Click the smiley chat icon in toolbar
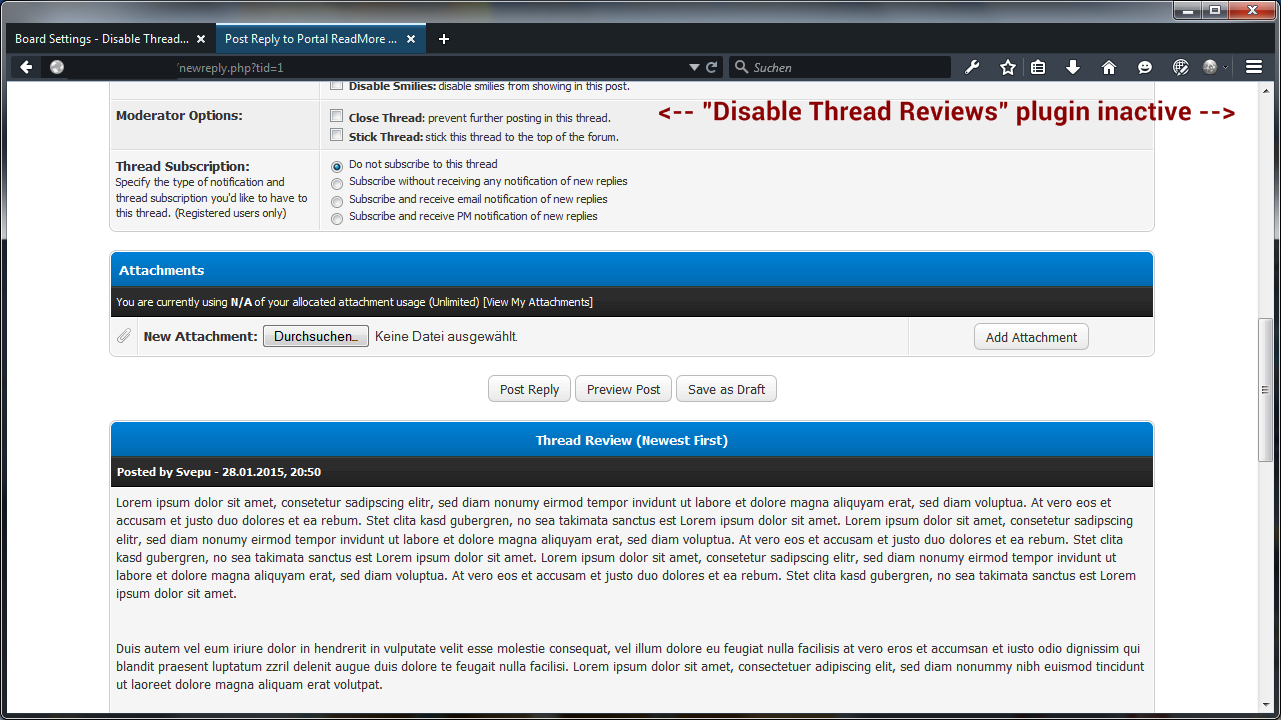1281x720 pixels. 1145,67
